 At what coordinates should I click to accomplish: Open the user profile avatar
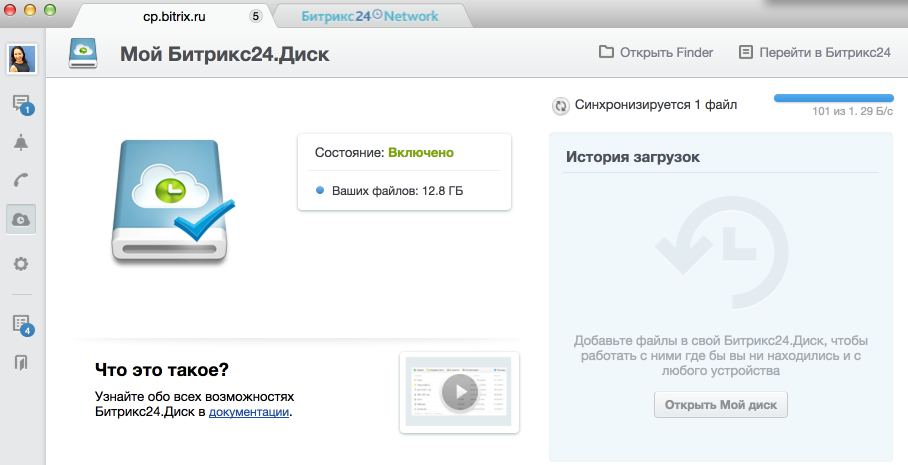point(22,58)
